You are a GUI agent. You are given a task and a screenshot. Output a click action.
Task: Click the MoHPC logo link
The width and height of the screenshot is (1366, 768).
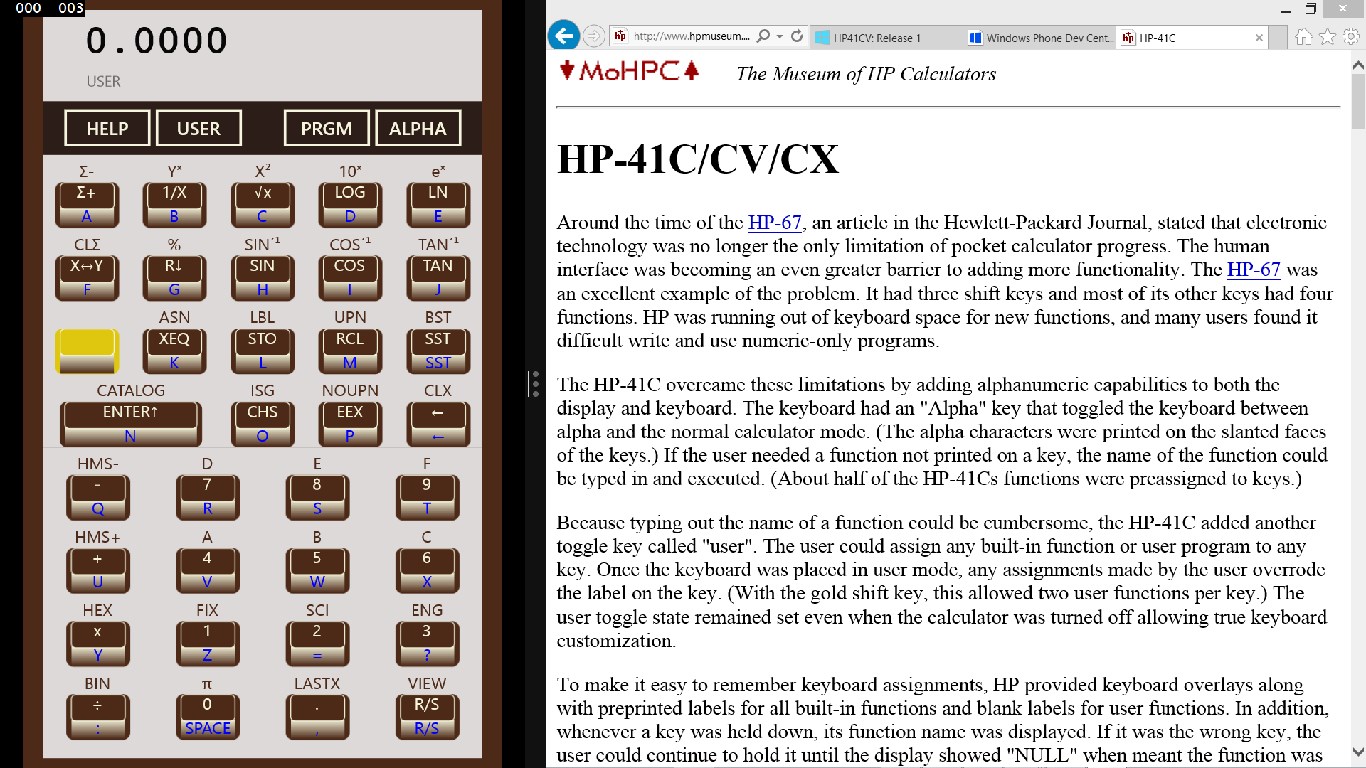pos(630,71)
